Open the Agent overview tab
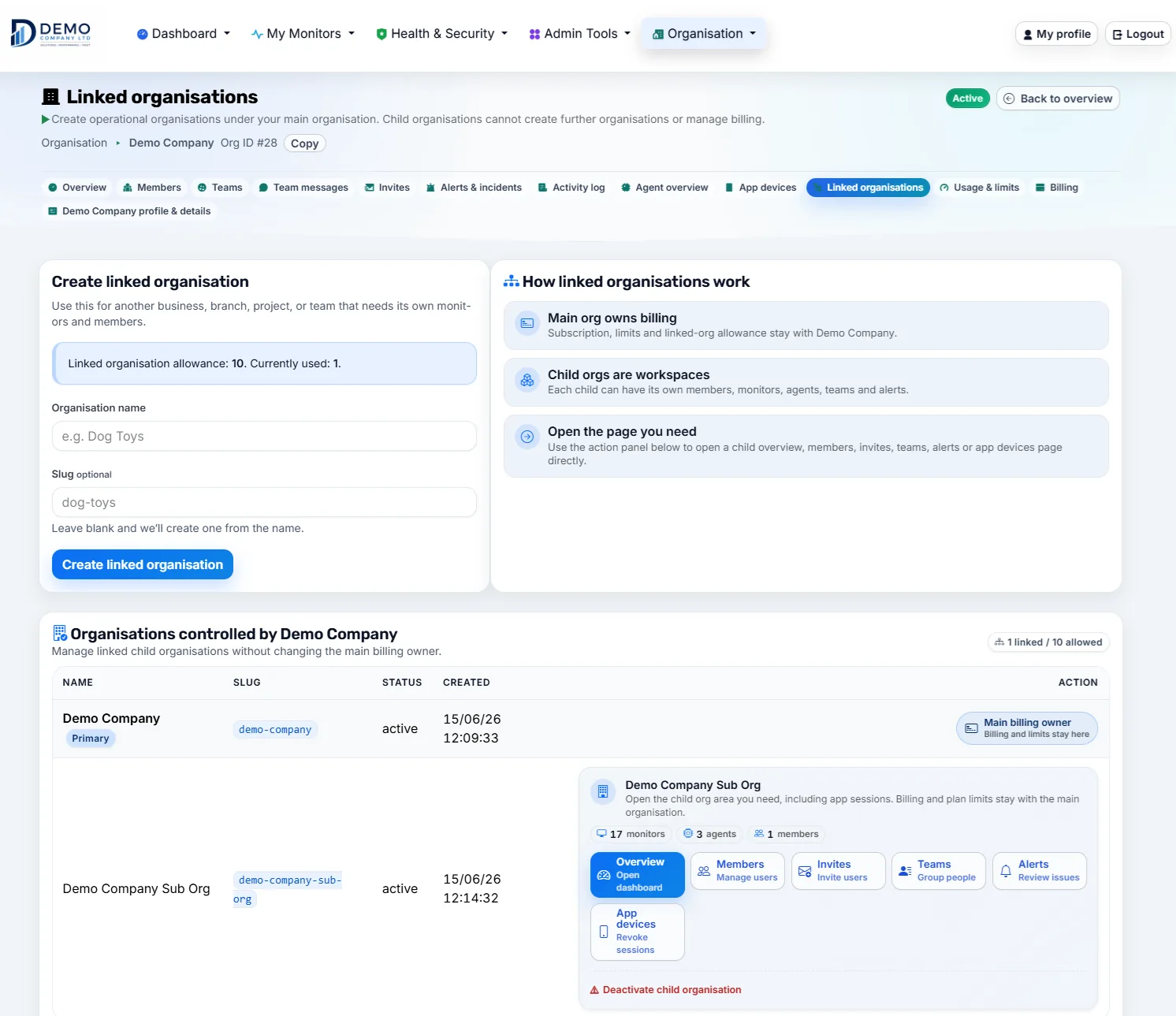 coord(664,188)
